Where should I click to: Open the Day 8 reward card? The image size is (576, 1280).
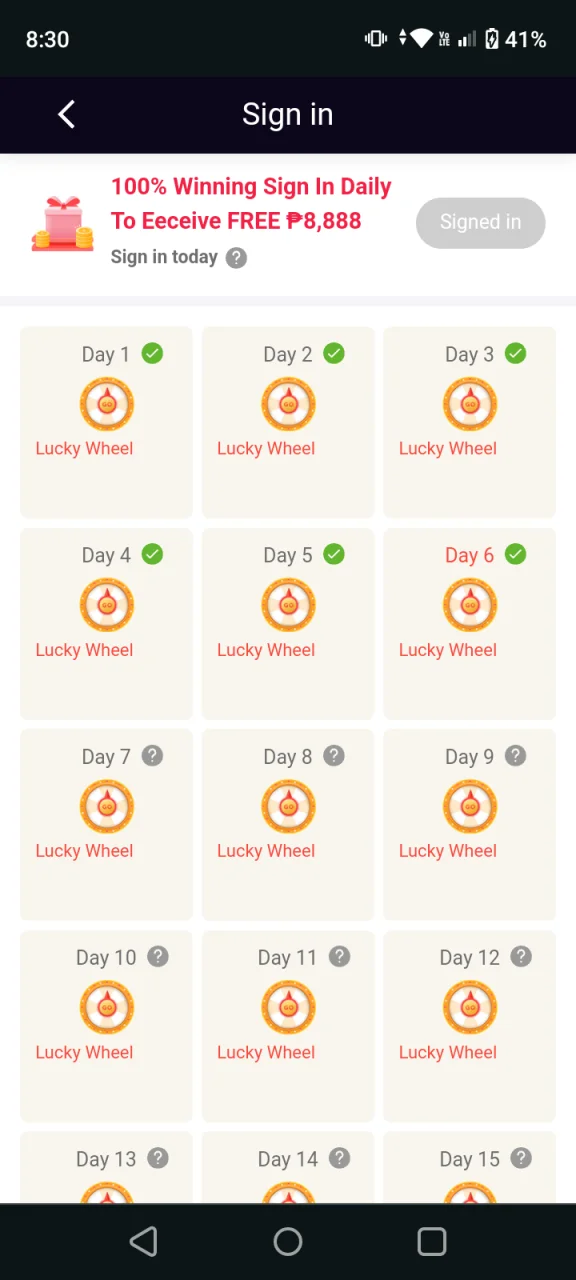[288, 825]
